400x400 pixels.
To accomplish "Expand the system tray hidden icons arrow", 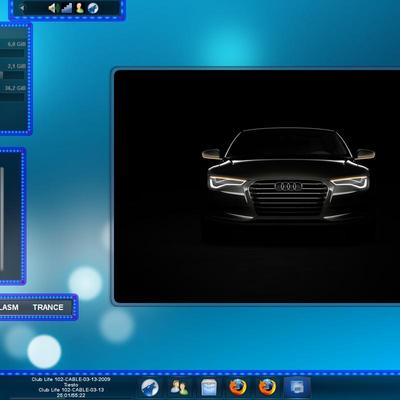I will (22, 8).
